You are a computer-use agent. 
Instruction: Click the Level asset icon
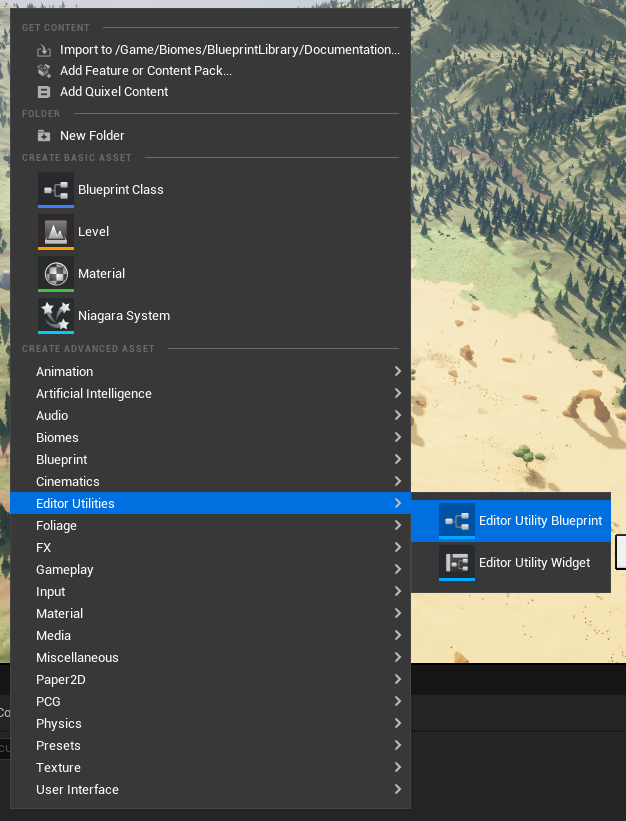point(56,231)
